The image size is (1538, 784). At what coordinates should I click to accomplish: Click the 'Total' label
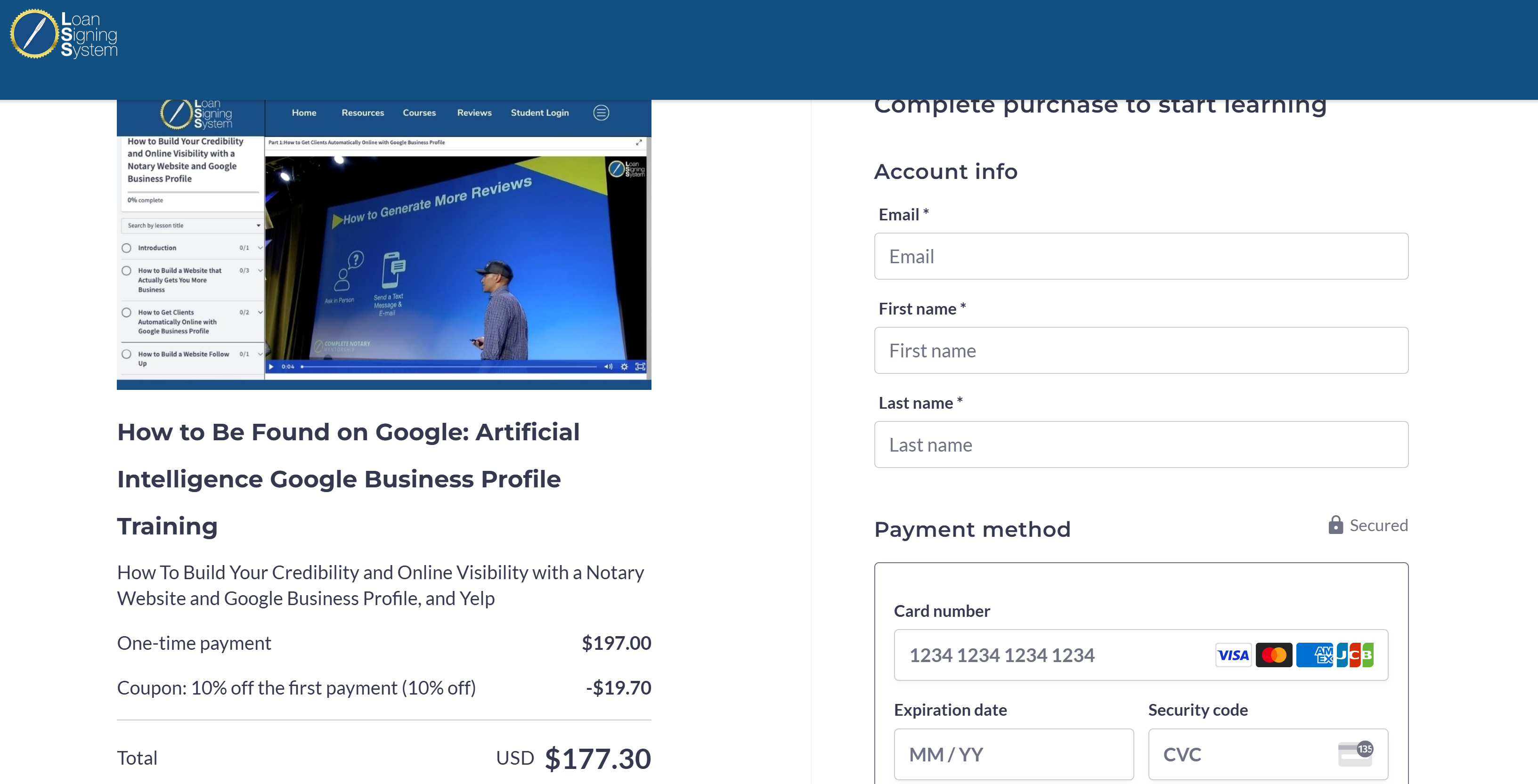pyautogui.click(x=138, y=758)
